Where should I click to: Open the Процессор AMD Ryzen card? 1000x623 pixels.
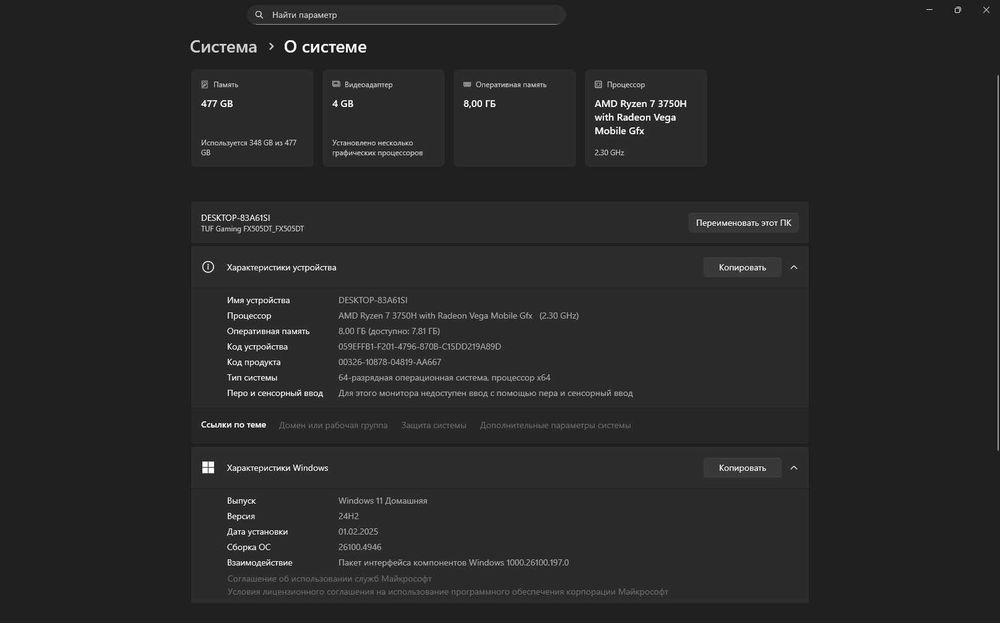[x=645, y=118]
